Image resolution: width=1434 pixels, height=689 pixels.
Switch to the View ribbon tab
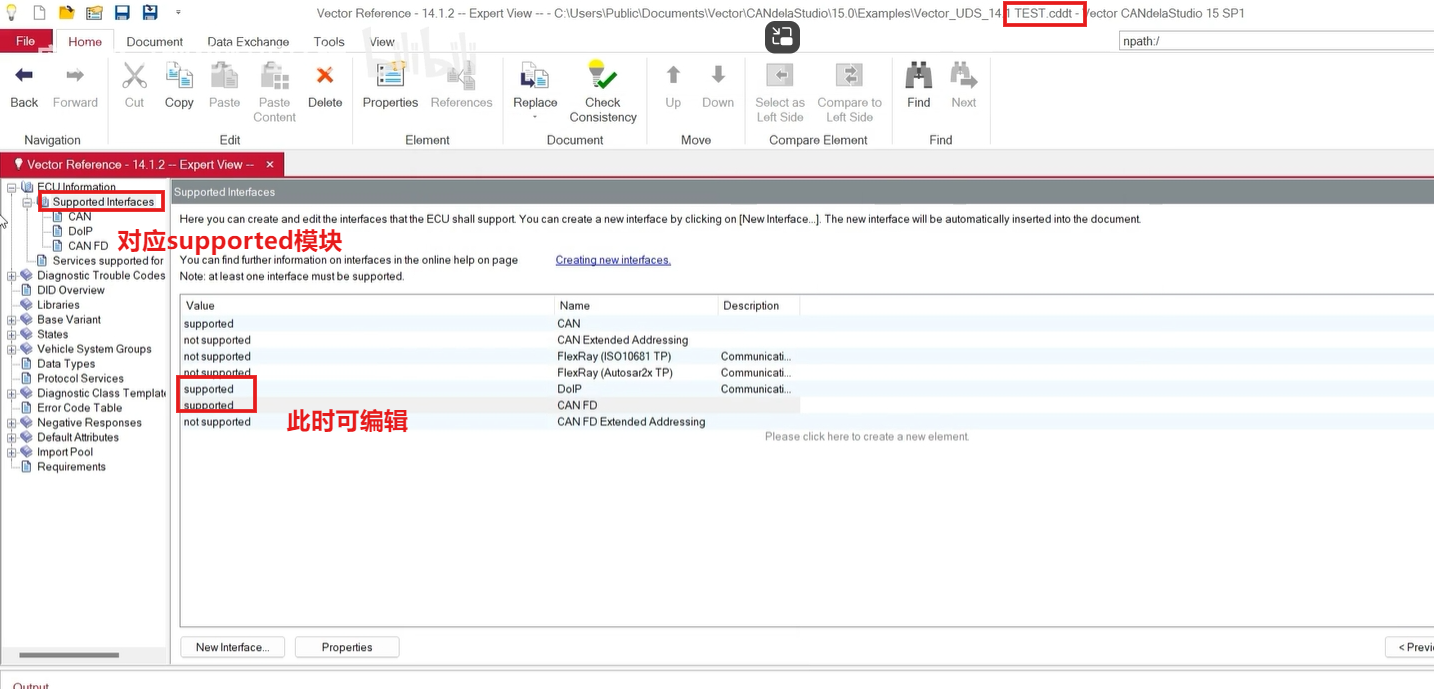coord(382,42)
